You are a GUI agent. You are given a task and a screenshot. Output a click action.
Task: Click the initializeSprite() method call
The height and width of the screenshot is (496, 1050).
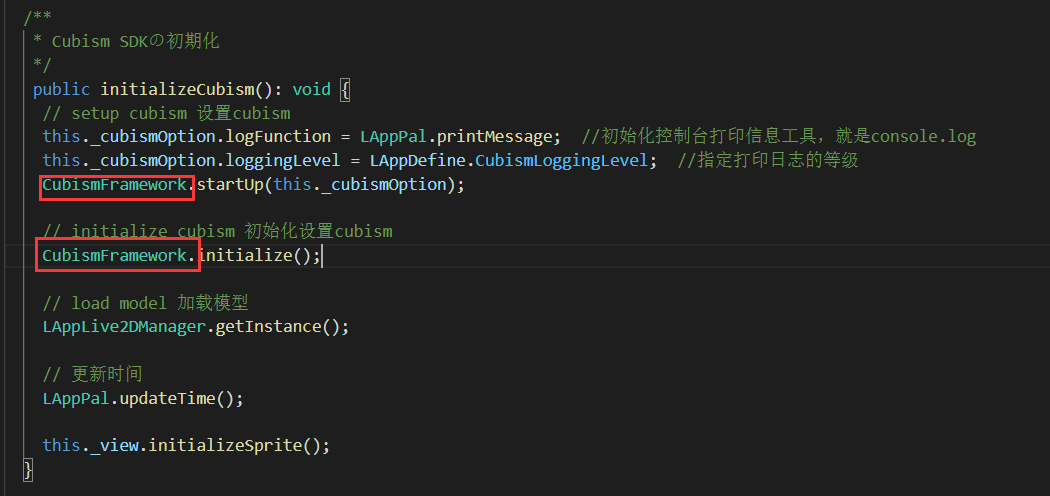(240, 445)
